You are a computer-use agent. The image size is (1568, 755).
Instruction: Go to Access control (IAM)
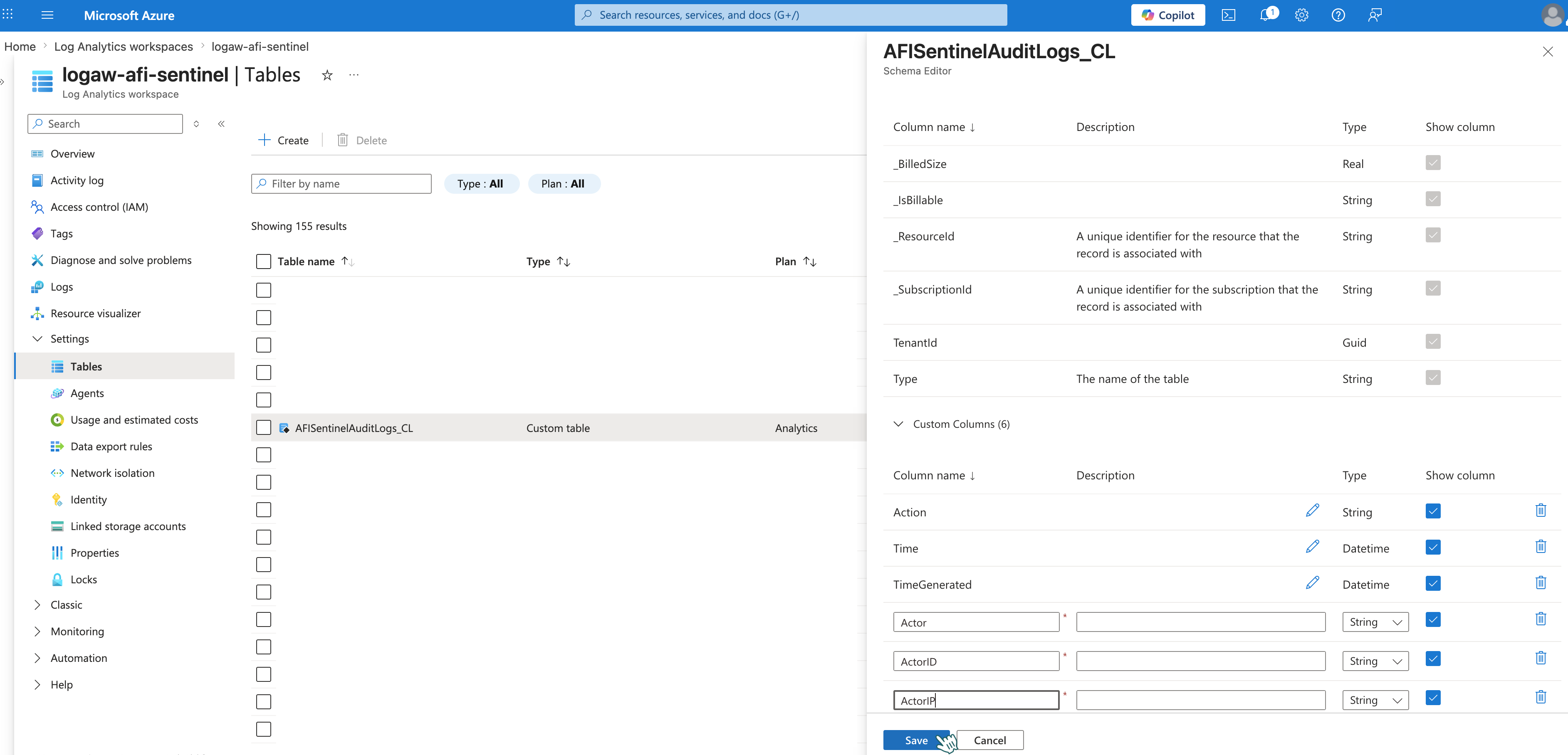[x=99, y=207]
